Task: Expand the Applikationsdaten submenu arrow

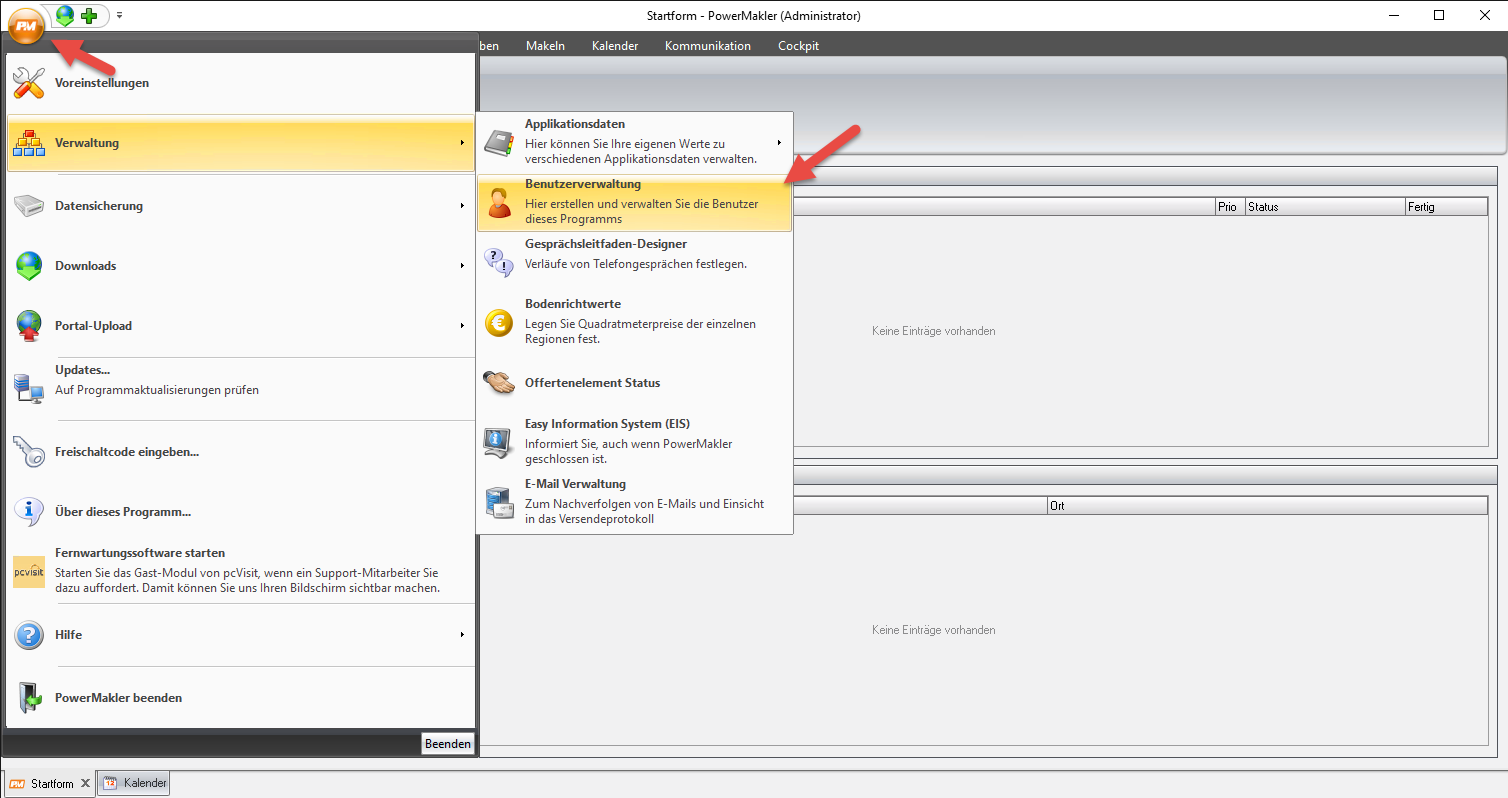Action: click(779, 143)
